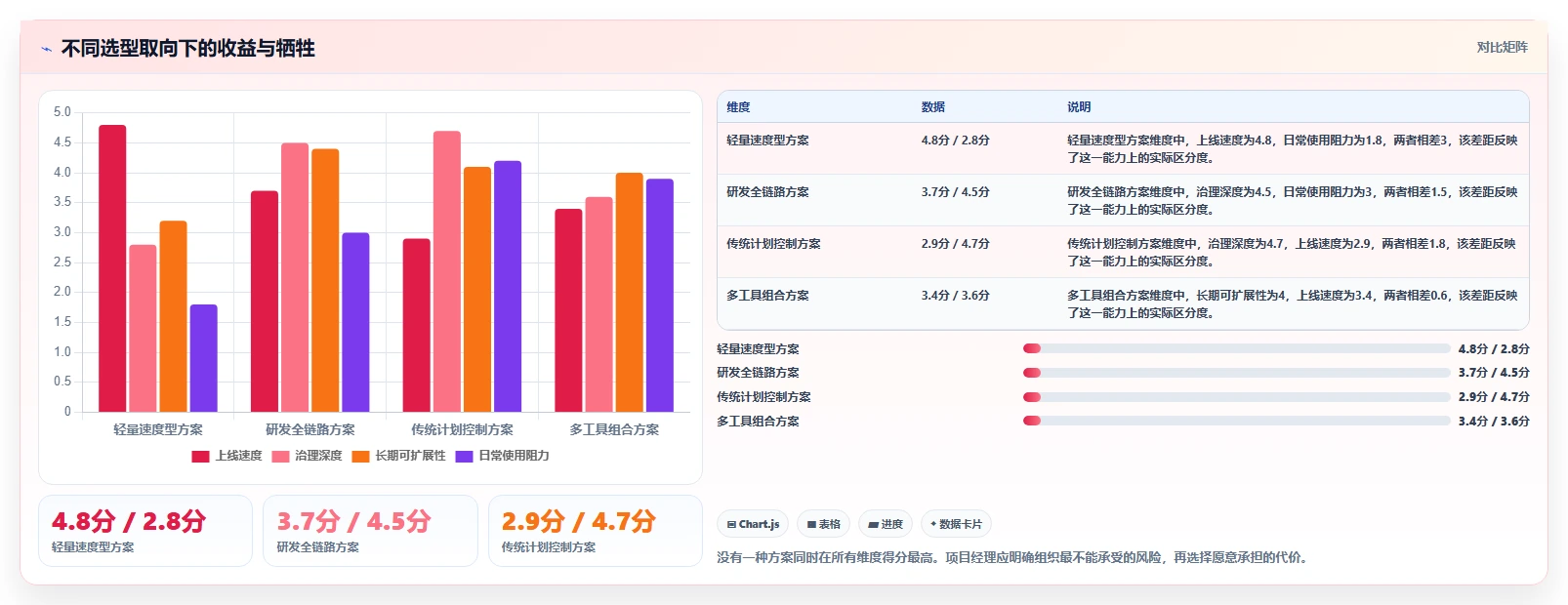Click the description mentioning 两者相差0.6
Screen dimensions: 1568x605
point(1293,304)
